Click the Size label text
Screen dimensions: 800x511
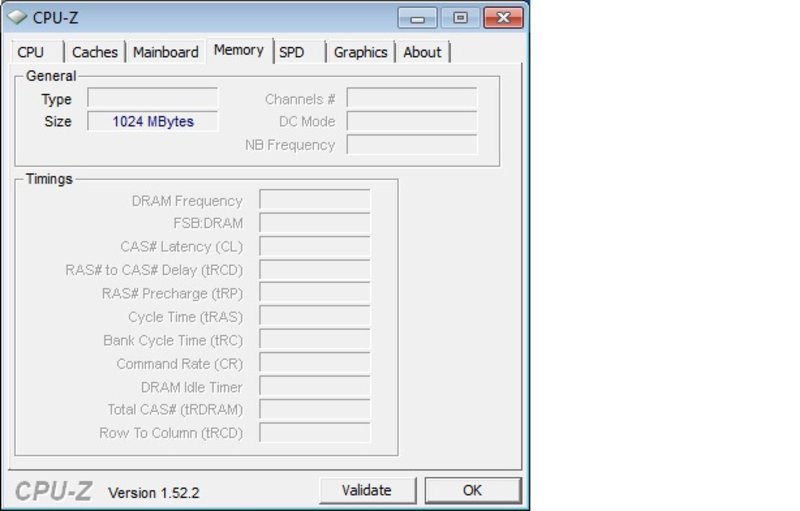coord(58,121)
